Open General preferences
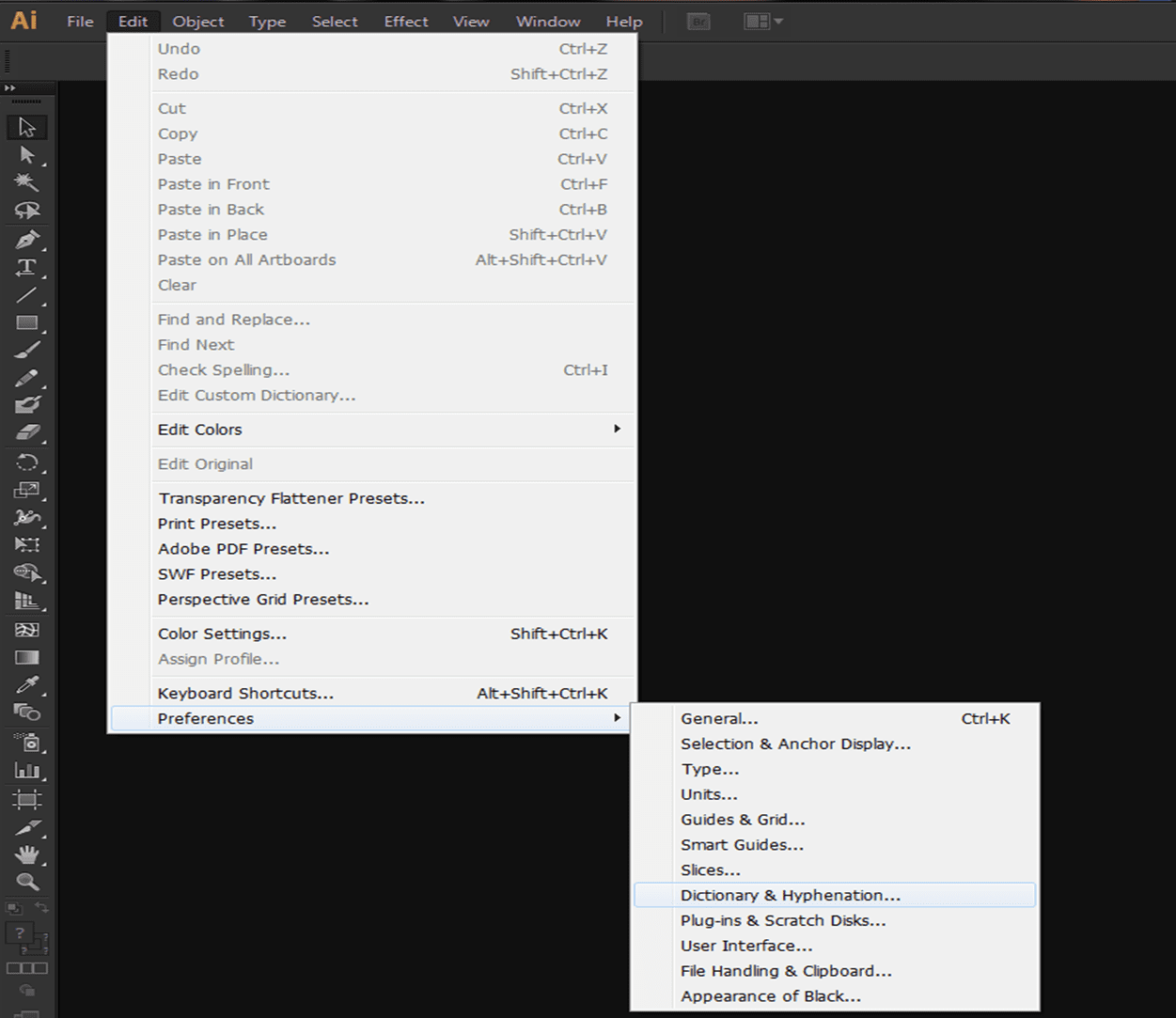Viewport: 1176px width, 1018px height. pyautogui.click(x=835, y=718)
